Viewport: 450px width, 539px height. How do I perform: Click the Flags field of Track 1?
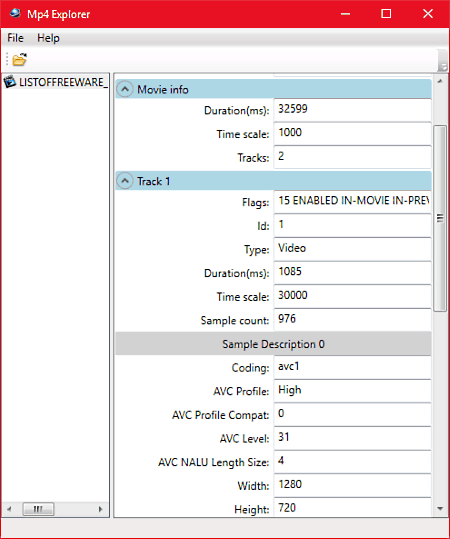click(352, 201)
